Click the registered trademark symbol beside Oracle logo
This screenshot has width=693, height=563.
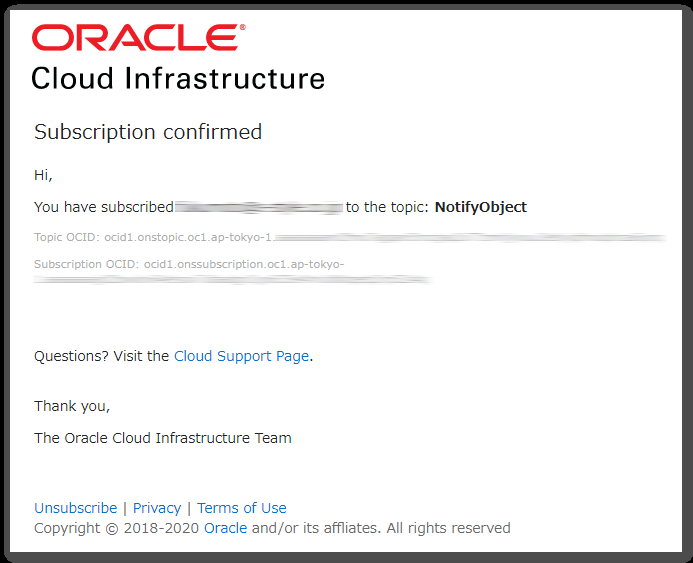[x=242, y=28]
